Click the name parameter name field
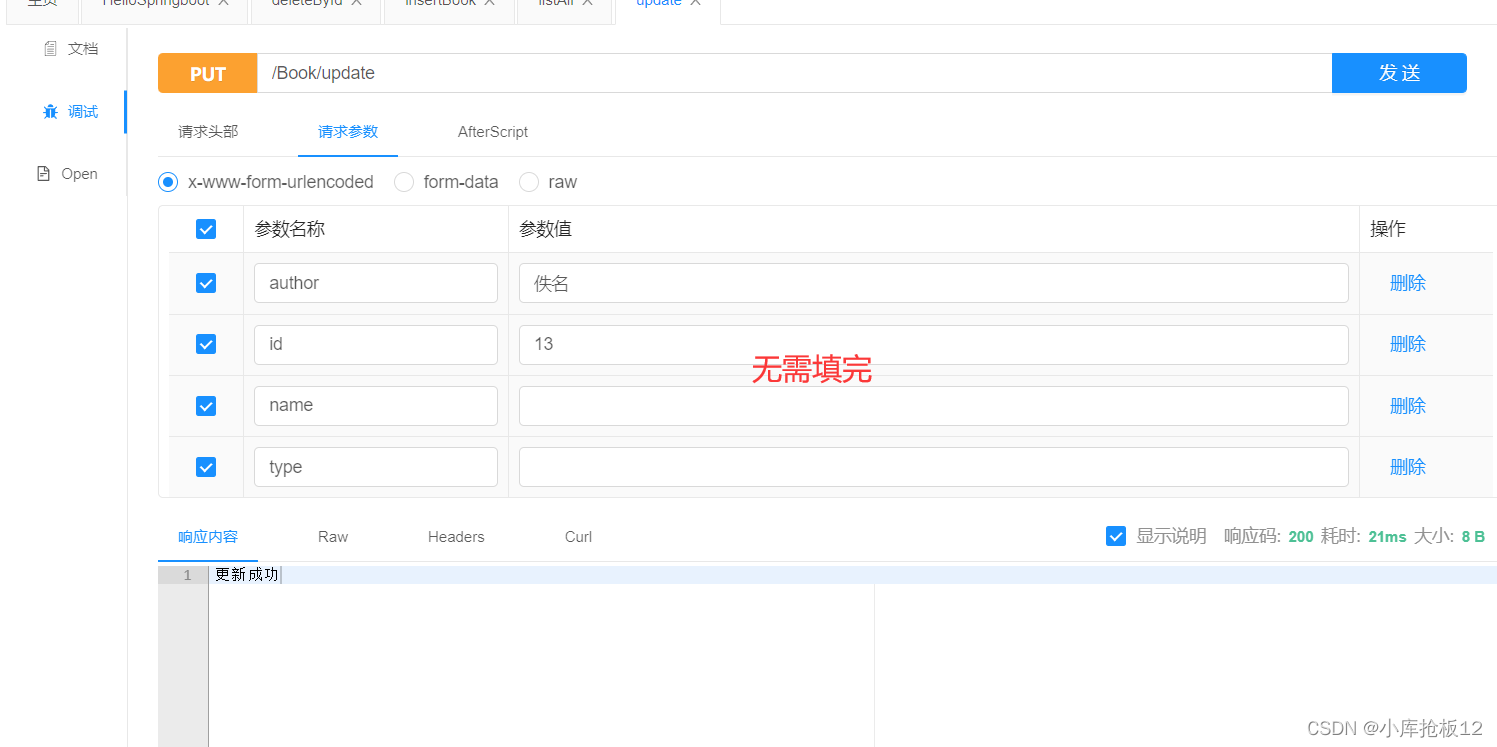Viewport: 1497px width, 747px height. click(x=376, y=405)
